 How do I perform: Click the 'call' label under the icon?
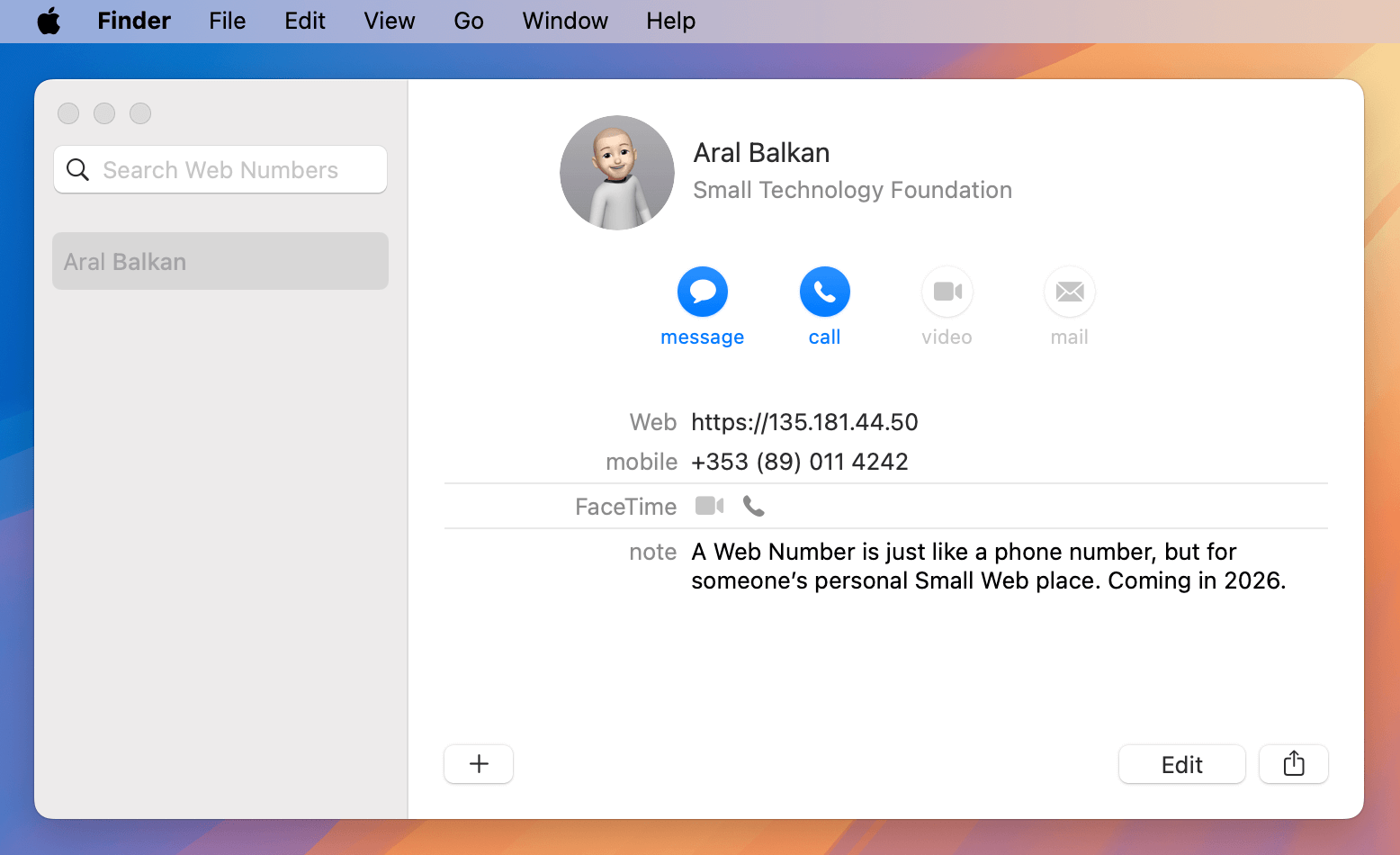point(825,337)
